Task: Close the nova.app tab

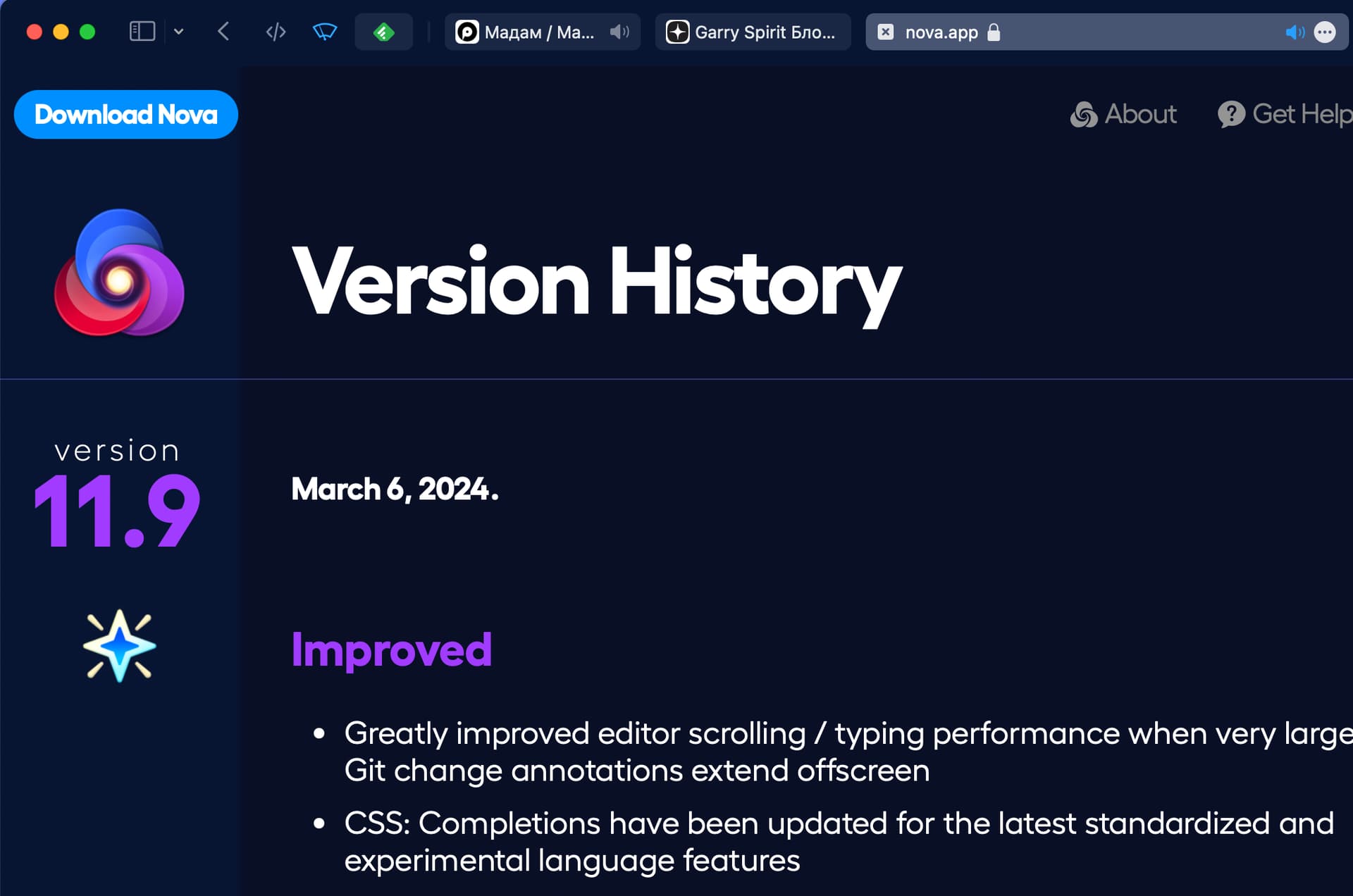Action: coord(886,32)
